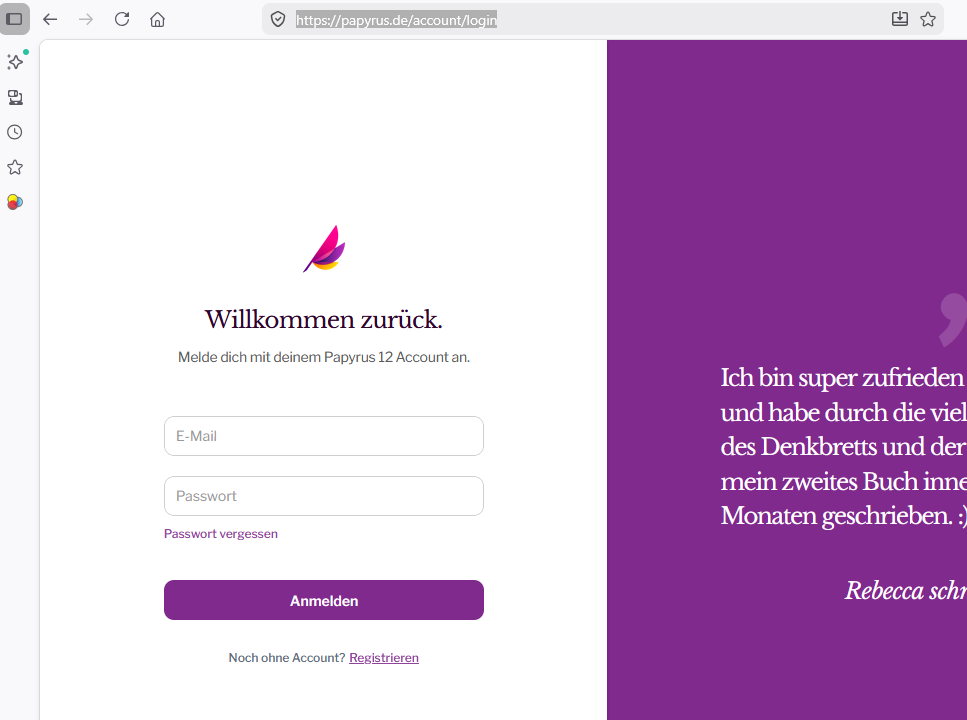Reload the Papyrus login page

pyautogui.click(x=122, y=19)
